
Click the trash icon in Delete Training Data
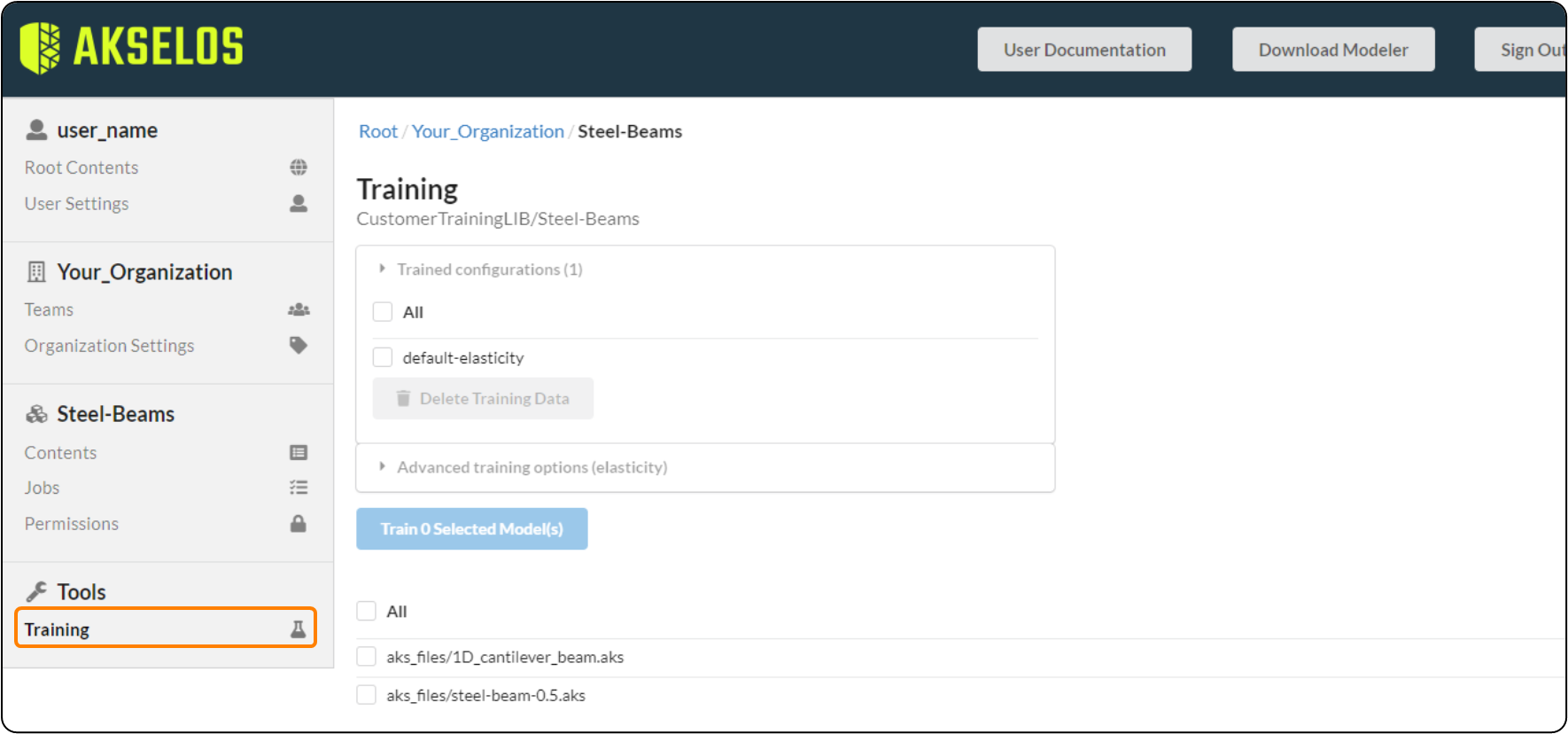tap(403, 398)
